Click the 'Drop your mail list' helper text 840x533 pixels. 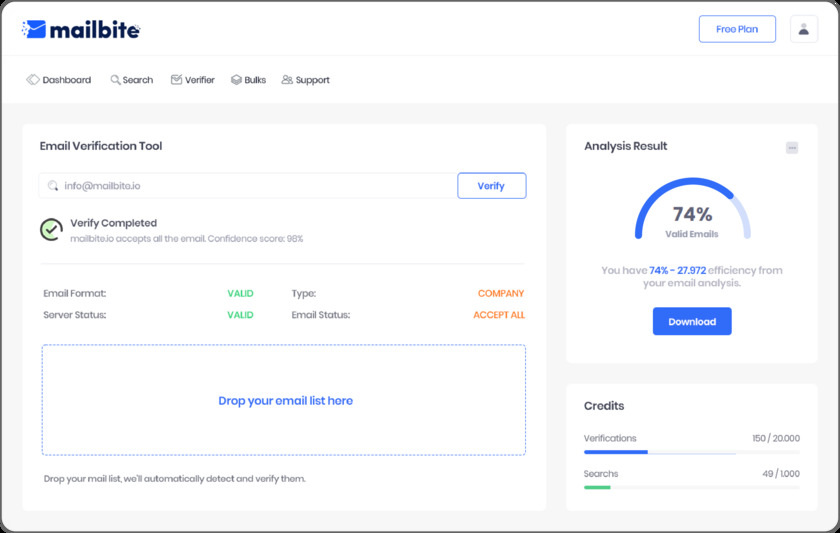coord(175,479)
